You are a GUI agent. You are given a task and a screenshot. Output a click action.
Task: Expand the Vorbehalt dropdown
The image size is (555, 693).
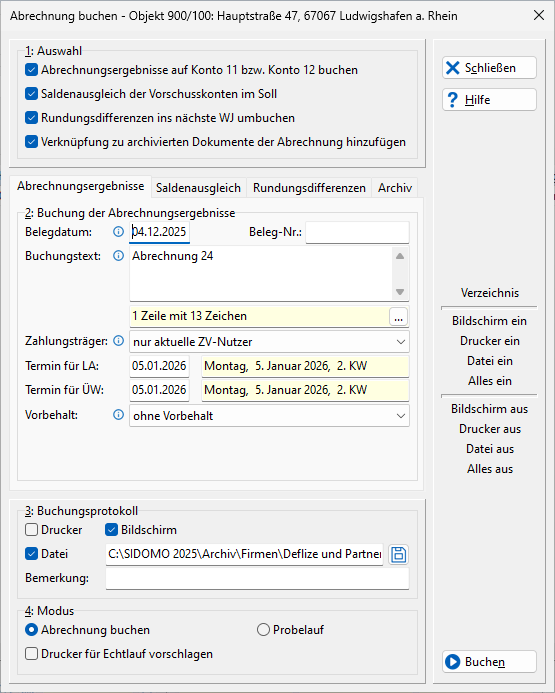(x=401, y=416)
